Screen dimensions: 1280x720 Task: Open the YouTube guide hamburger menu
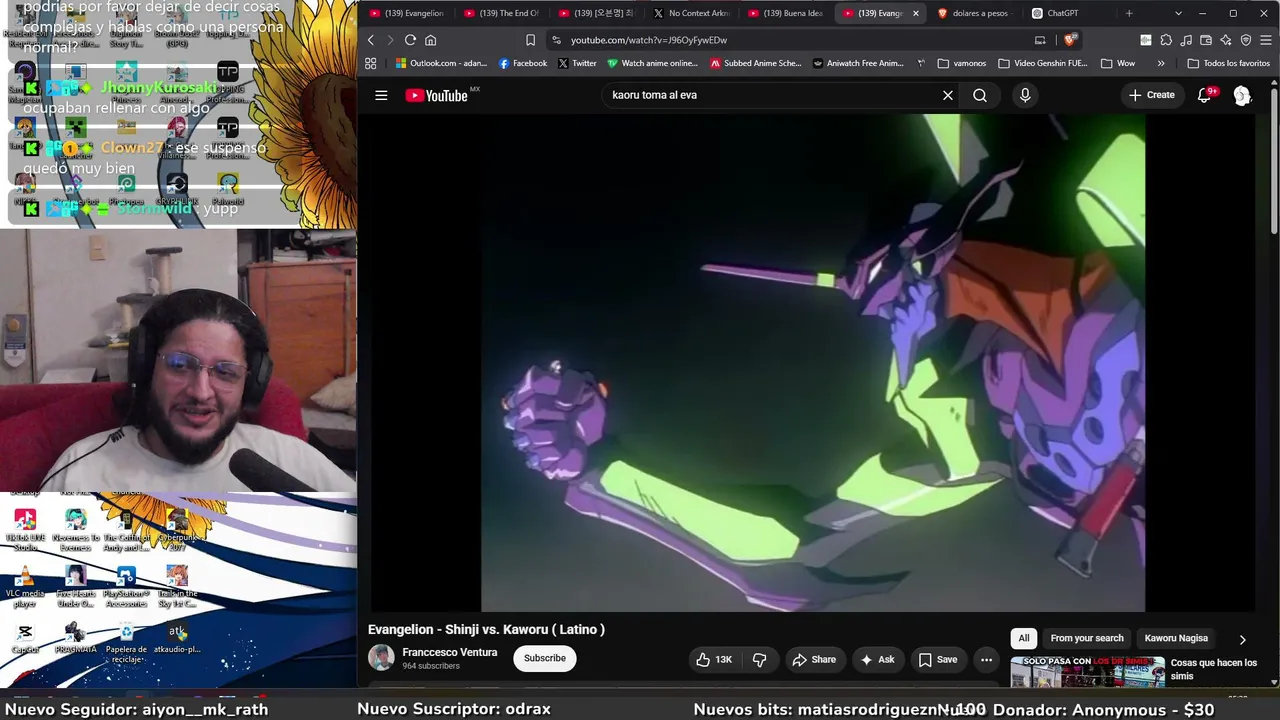tap(381, 95)
